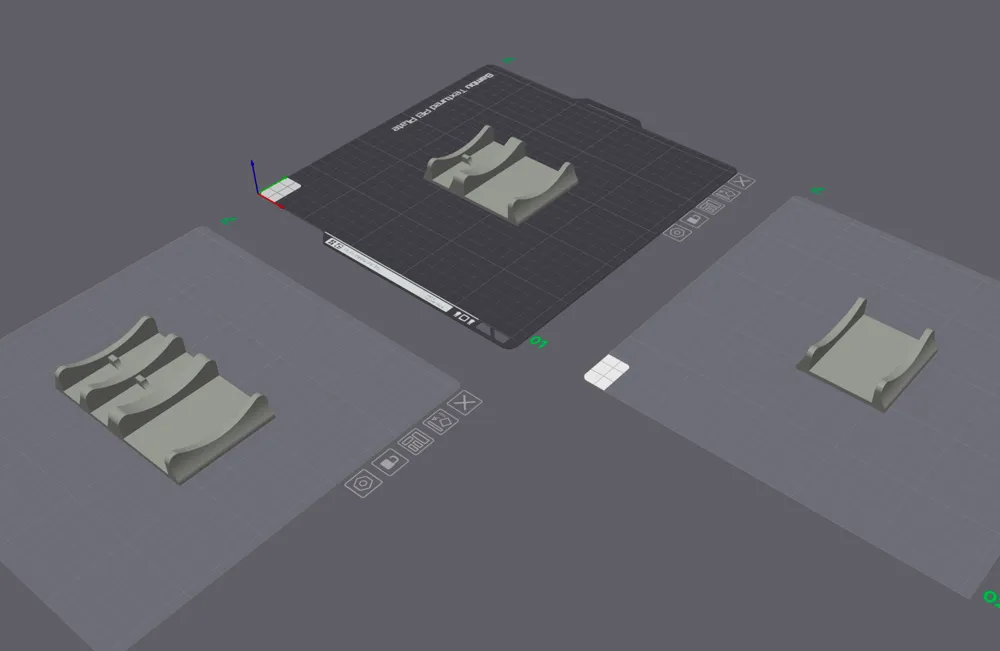The image size is (1000, 651).
Task: Auto-orient objects on the front-left plate
Action: point(440,422)
